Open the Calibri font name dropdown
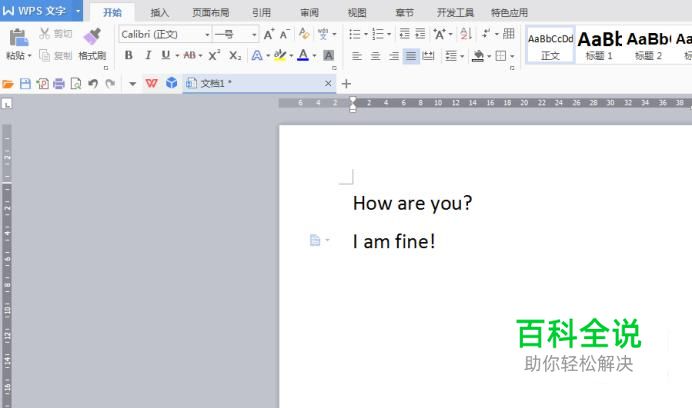This screenshot has height=408, width=692. [x=207, y=34]
